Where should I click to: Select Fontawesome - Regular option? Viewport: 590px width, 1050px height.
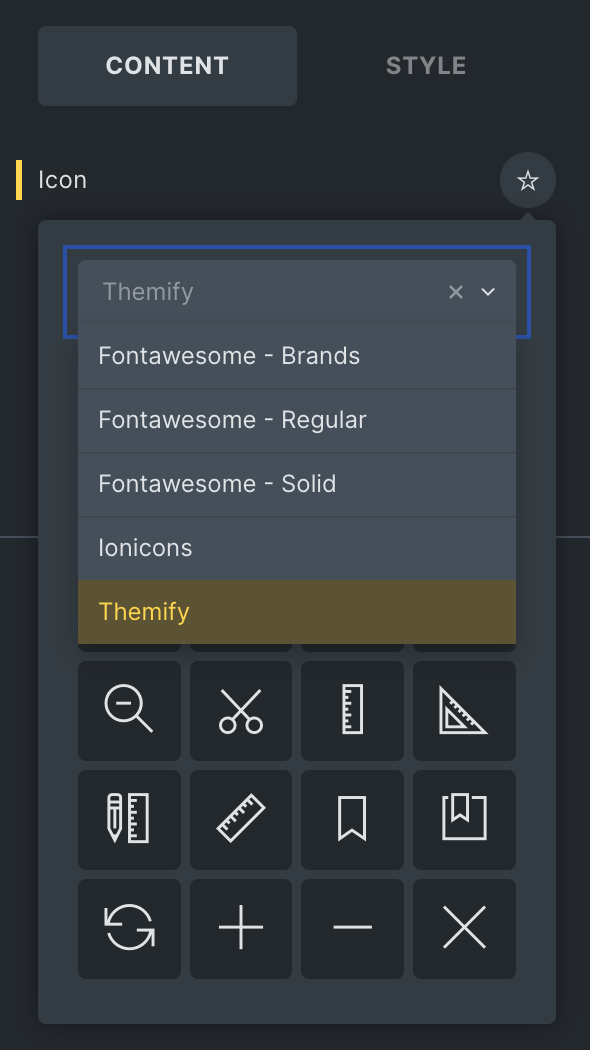(297, 421)
